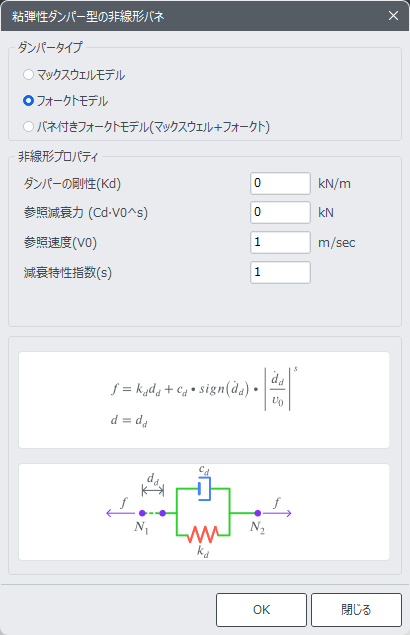Click the kN/m unit label
Image resolution: width=410 pixels, height=635 pixels.
(334, 184)
